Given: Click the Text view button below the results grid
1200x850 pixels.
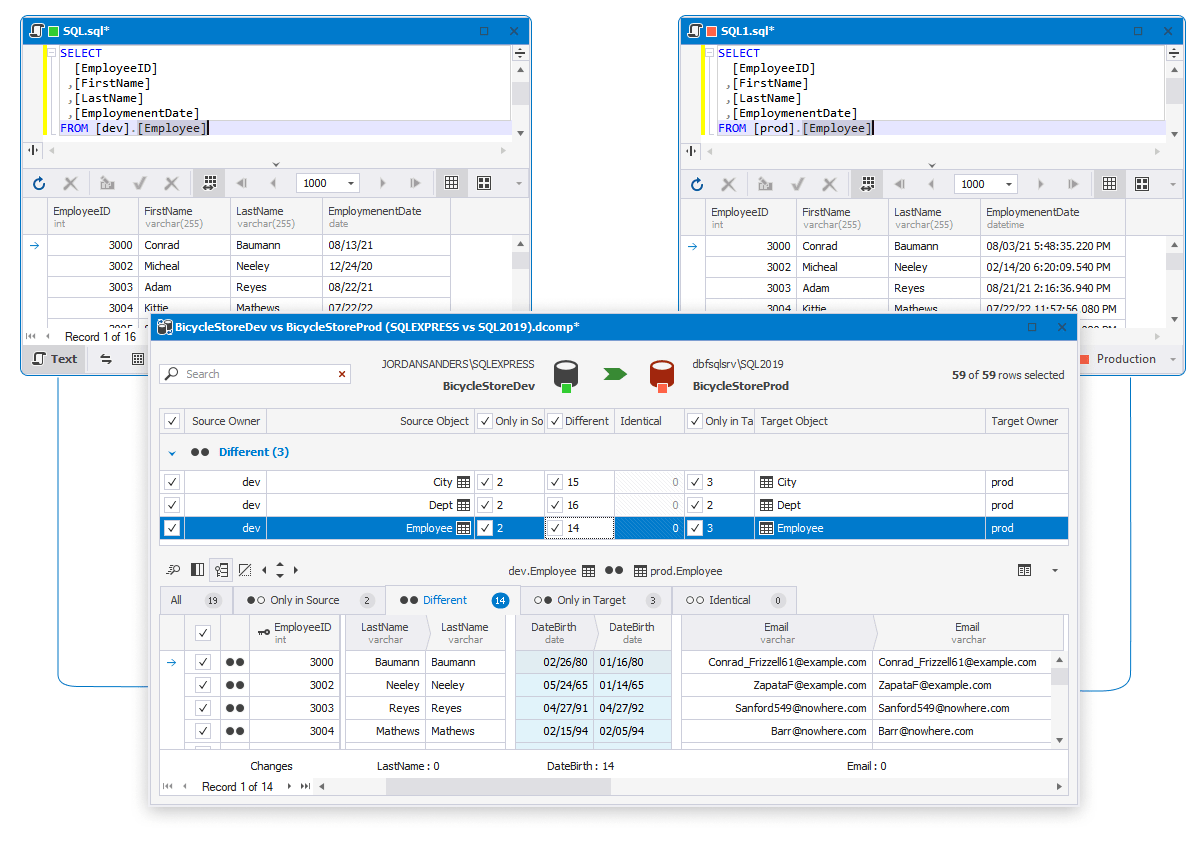Looking at the screenshot, I should click(x=53, y=359).
